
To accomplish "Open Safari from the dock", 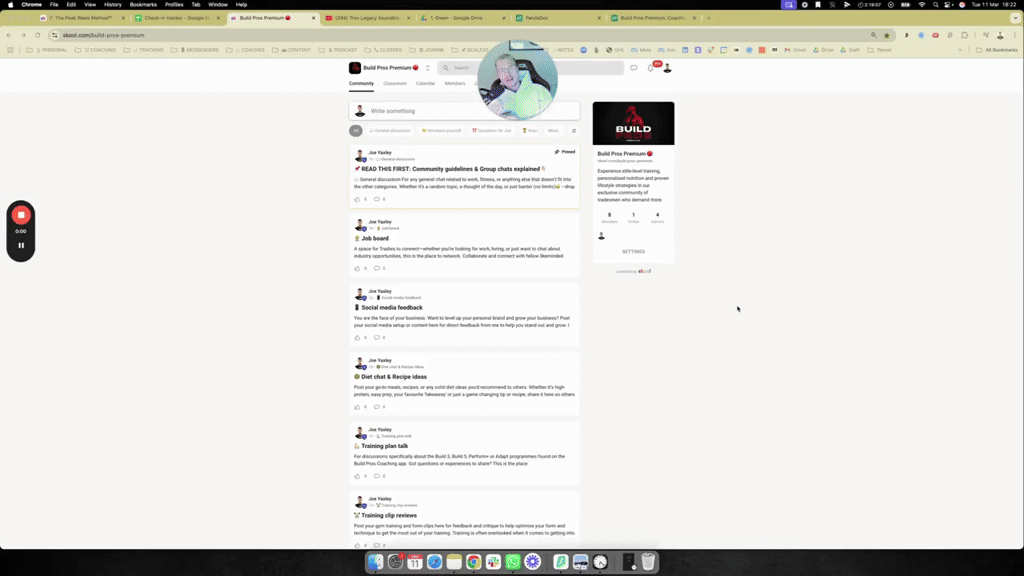I will (434, 562).
